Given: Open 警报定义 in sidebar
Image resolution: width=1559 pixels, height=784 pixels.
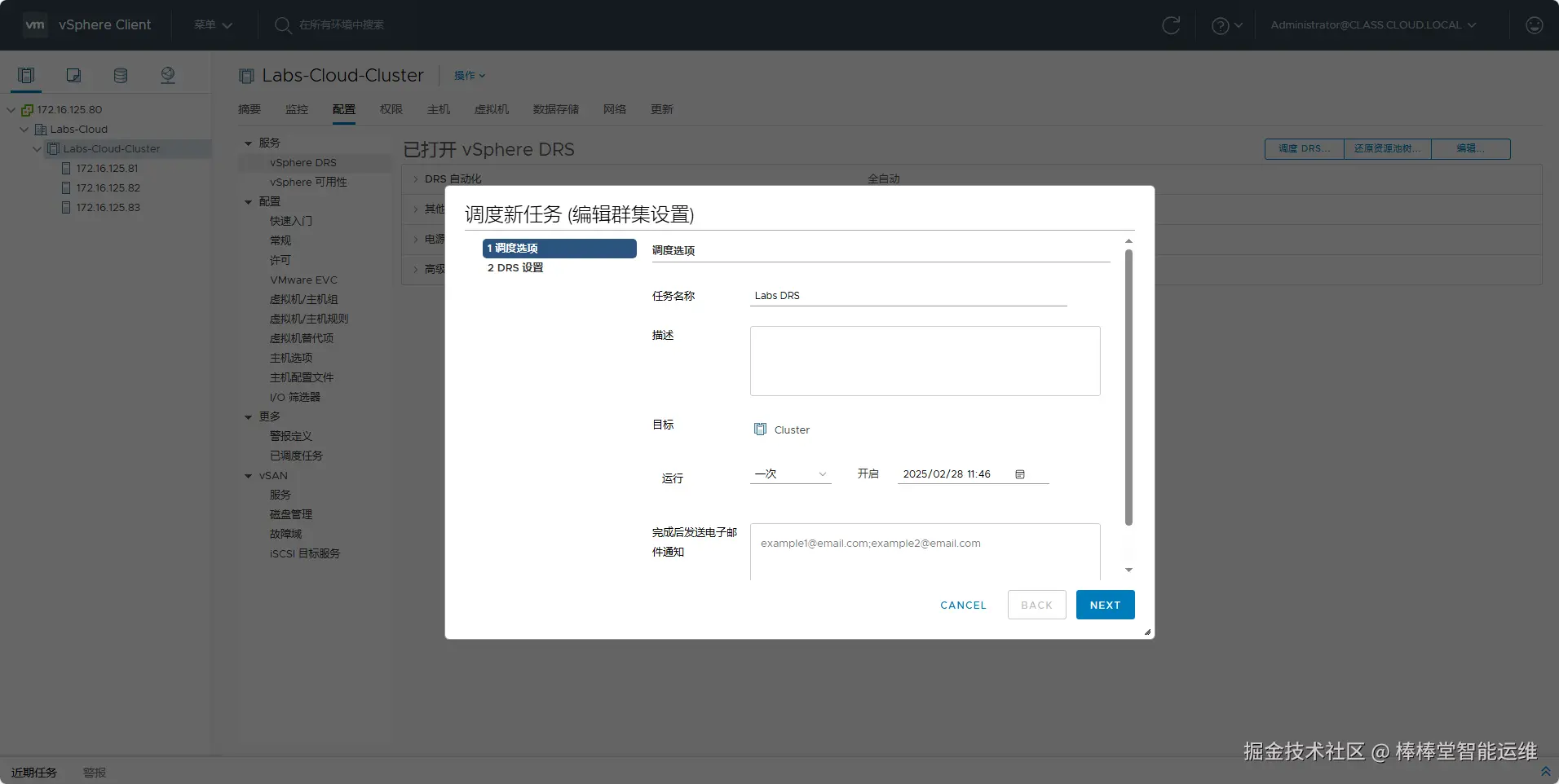Looking at the screenshot, I should [x=291, y=437].
